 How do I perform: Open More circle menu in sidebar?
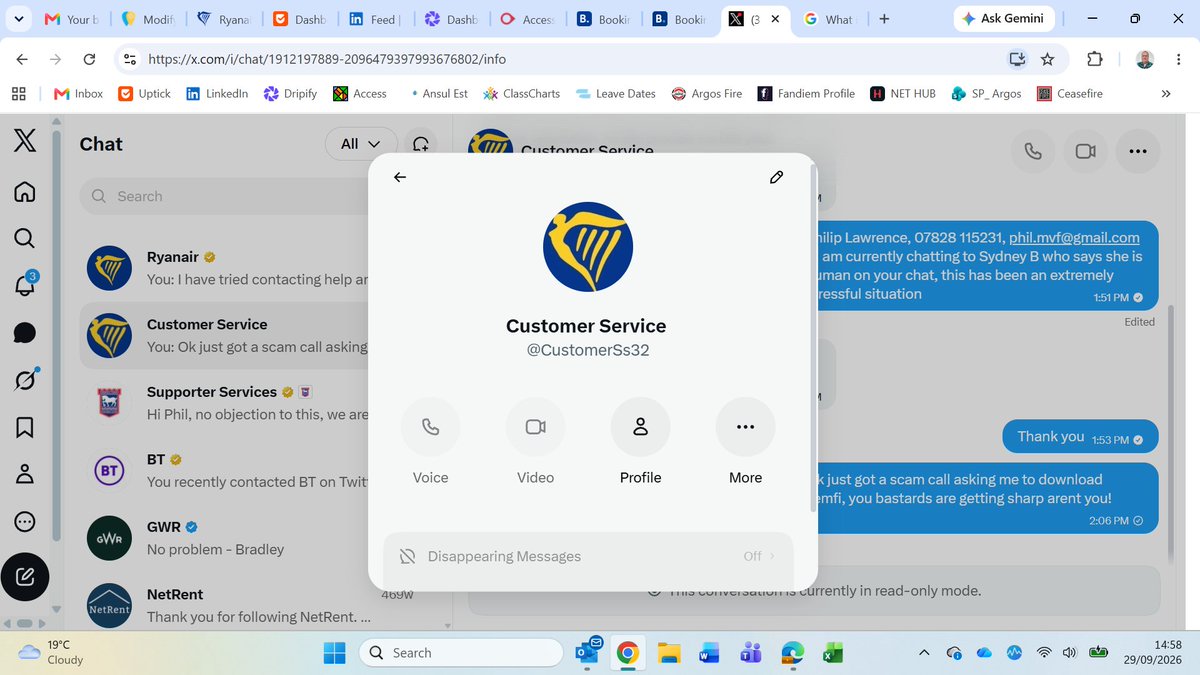coord(25,522)
